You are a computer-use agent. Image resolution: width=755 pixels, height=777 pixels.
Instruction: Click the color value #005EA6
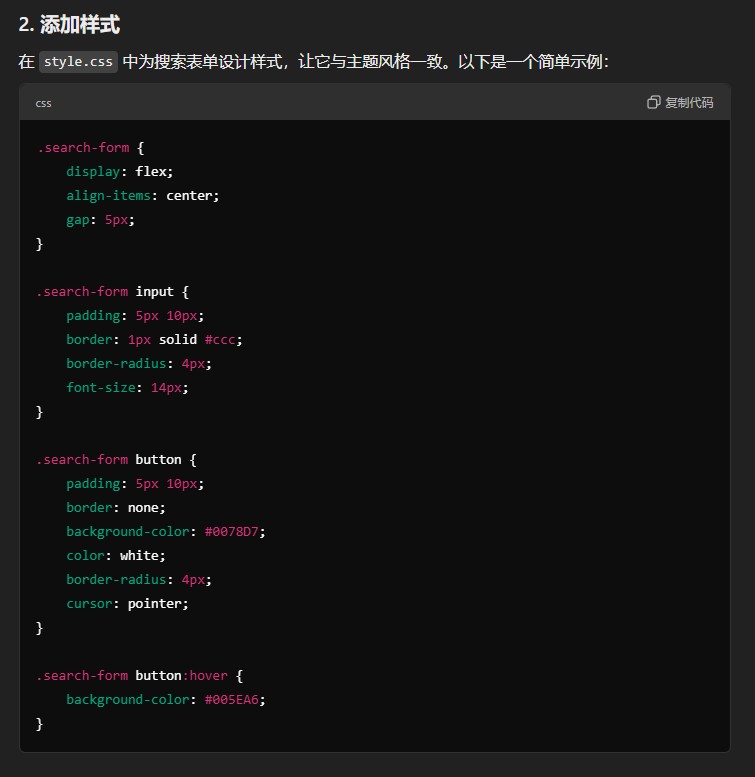coord(231,700)
